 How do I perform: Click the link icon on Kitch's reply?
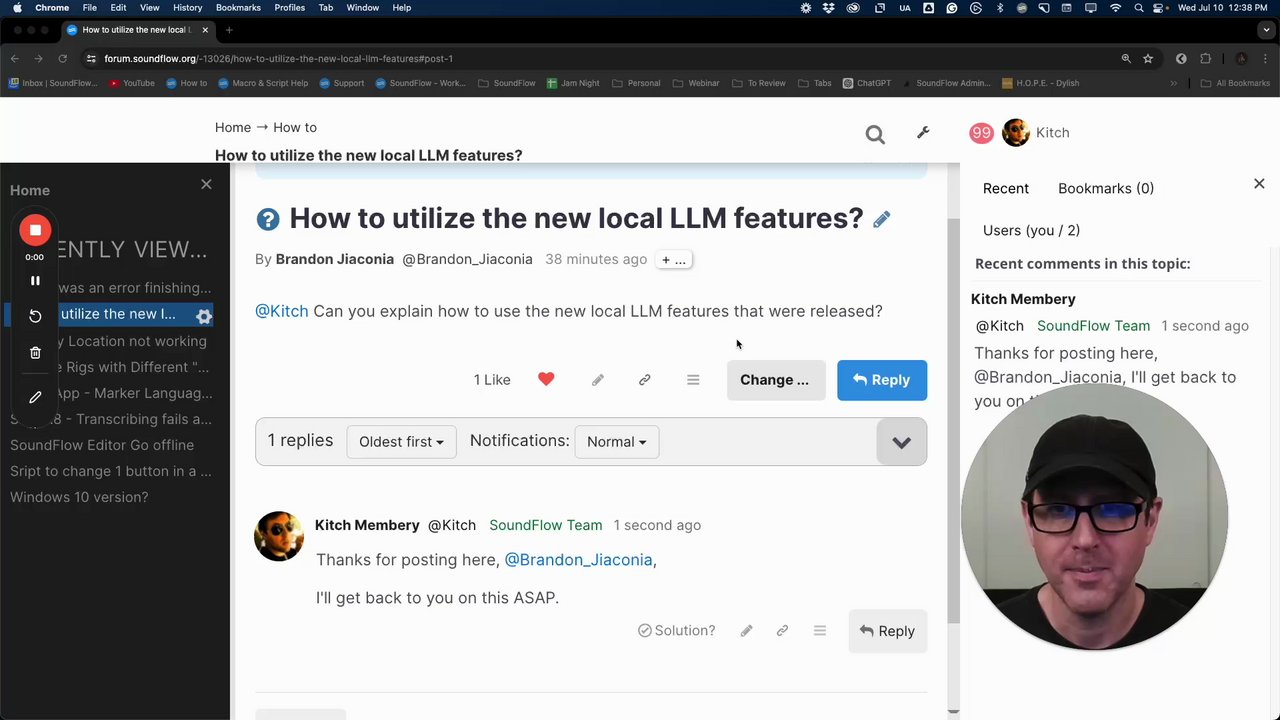(x=782, y=631)
